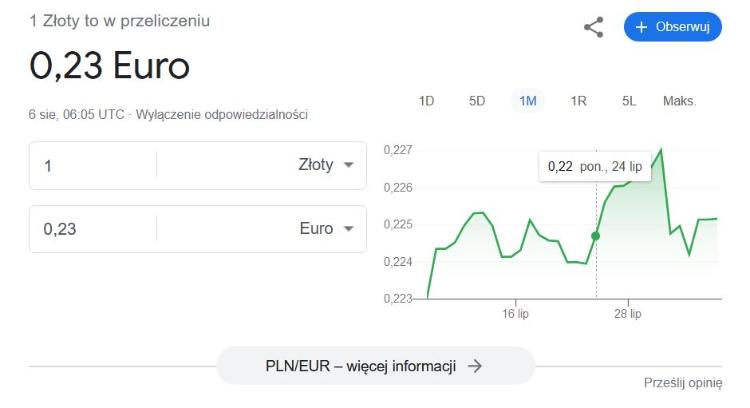750x408 pixels.
Task: Open the Euro currency dropdown
Action: 326,229
